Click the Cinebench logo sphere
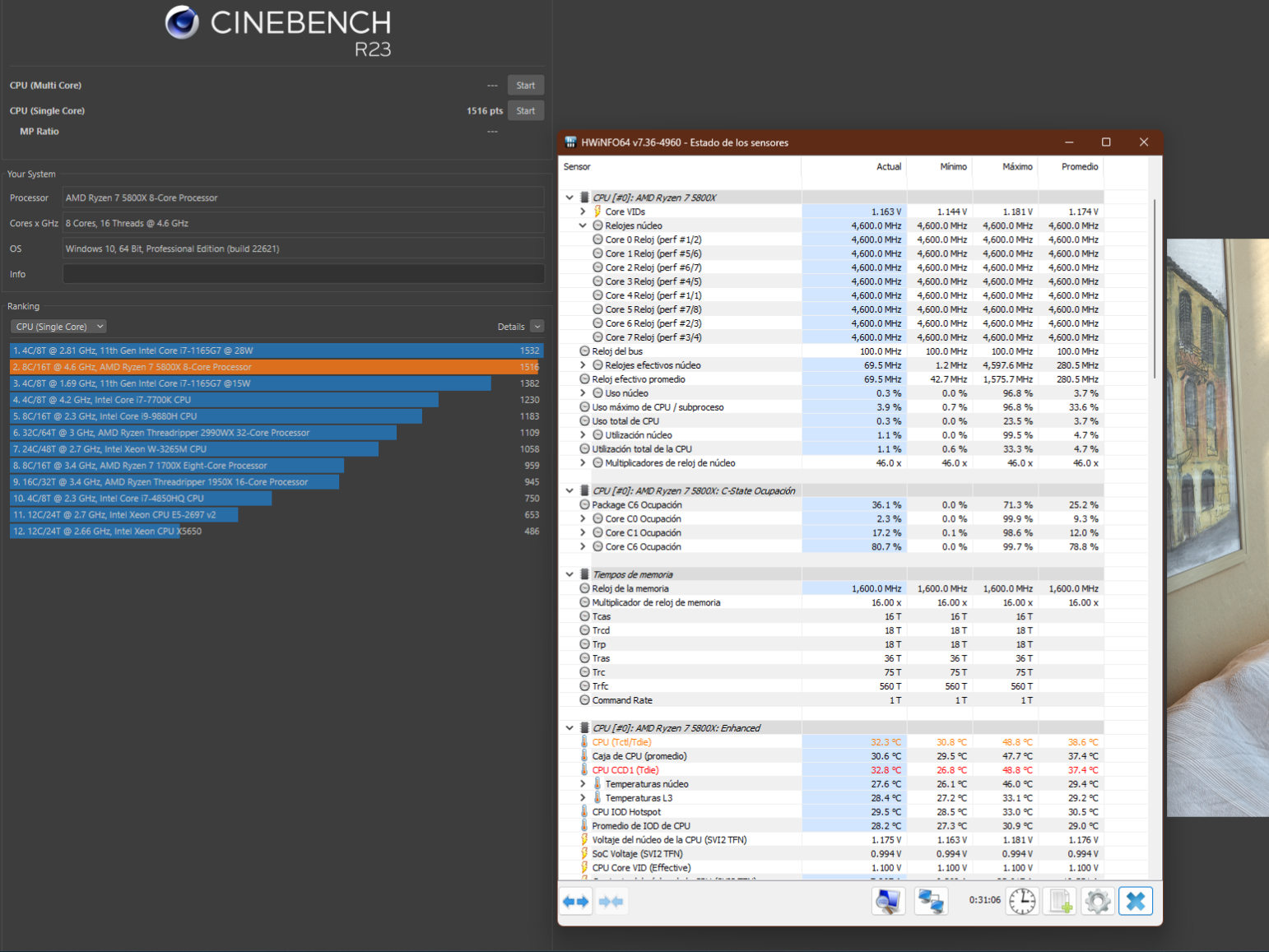The width and height of the screenshot is (1269, 952). pyautogui.click(x=182, y=22)
